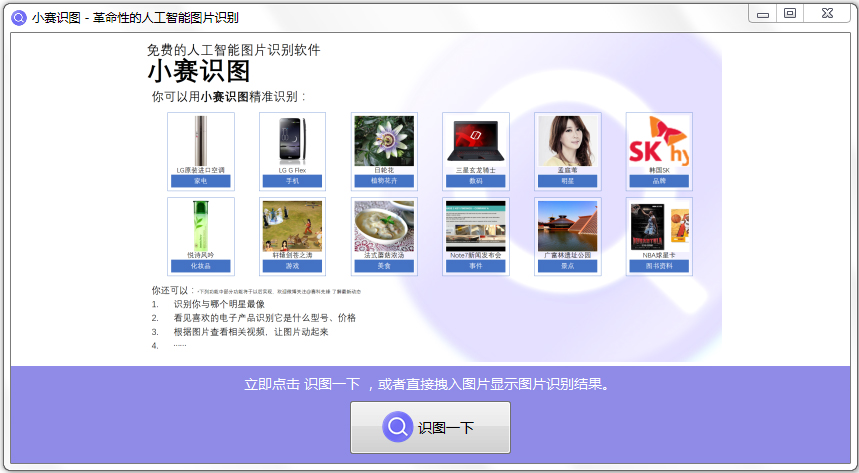The height and width of the screenshot is (473, 859).
Task: Click the 游戏 category label
Action: point(293,266)
